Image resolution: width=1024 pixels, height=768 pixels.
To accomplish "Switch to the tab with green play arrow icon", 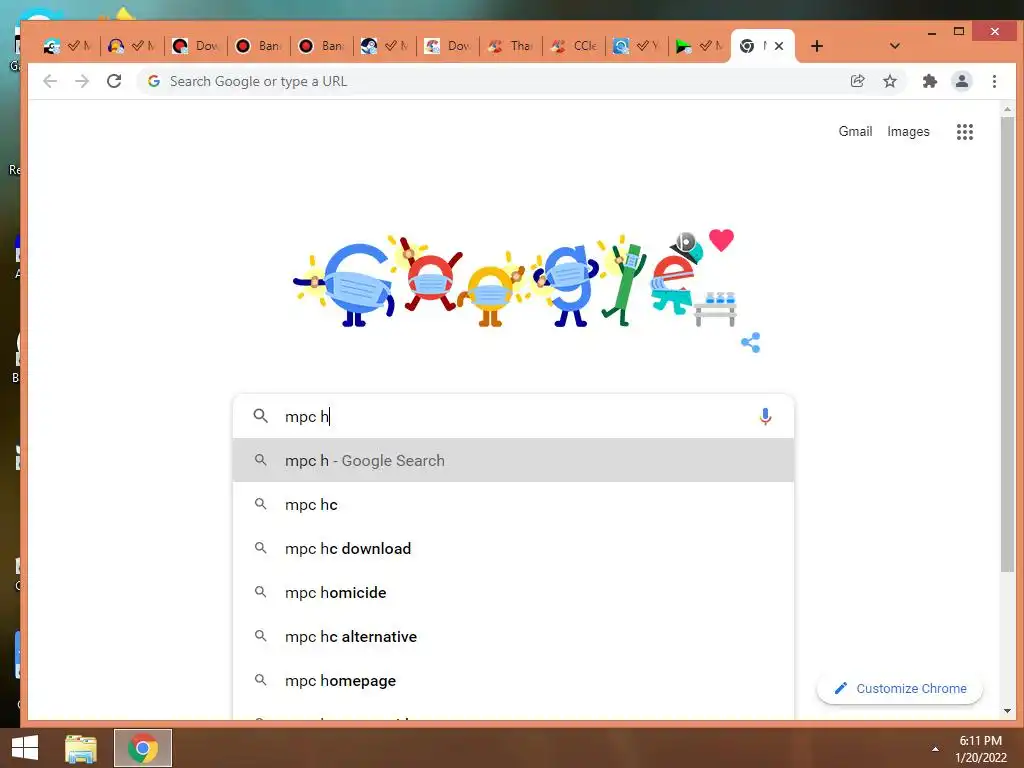I will point(699,46).
